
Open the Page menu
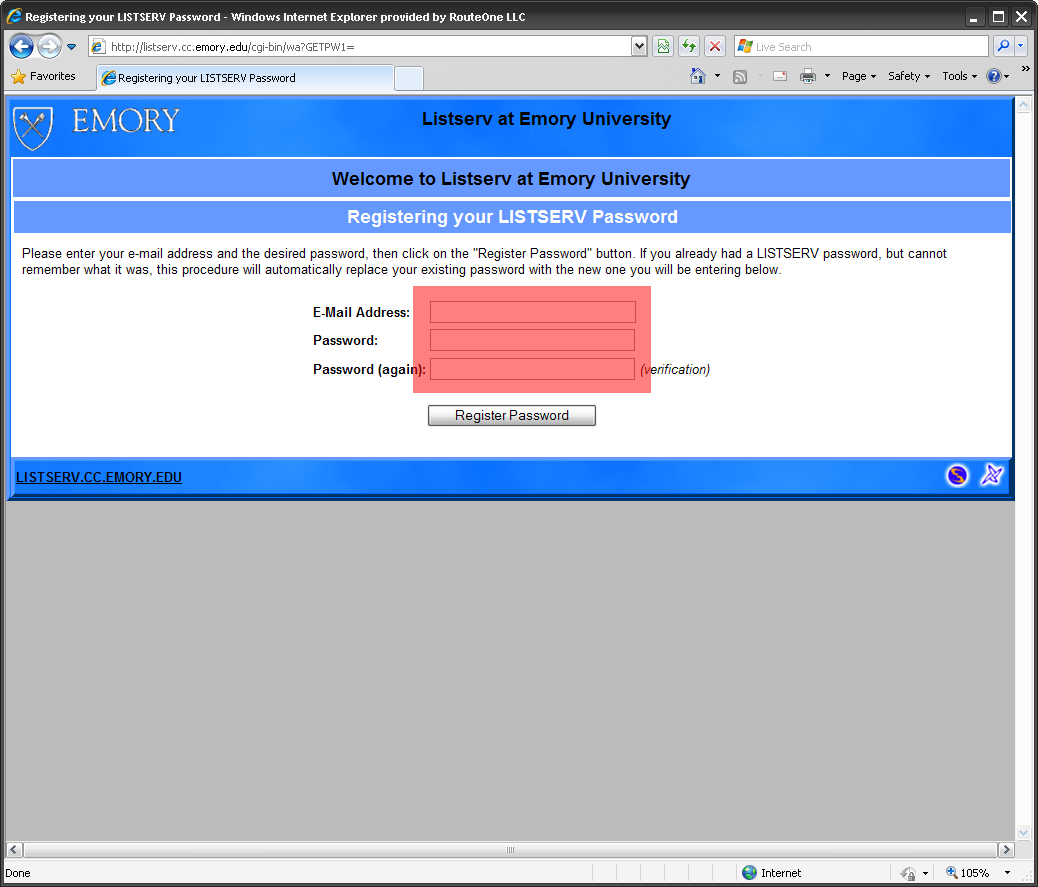coord(859,76)
